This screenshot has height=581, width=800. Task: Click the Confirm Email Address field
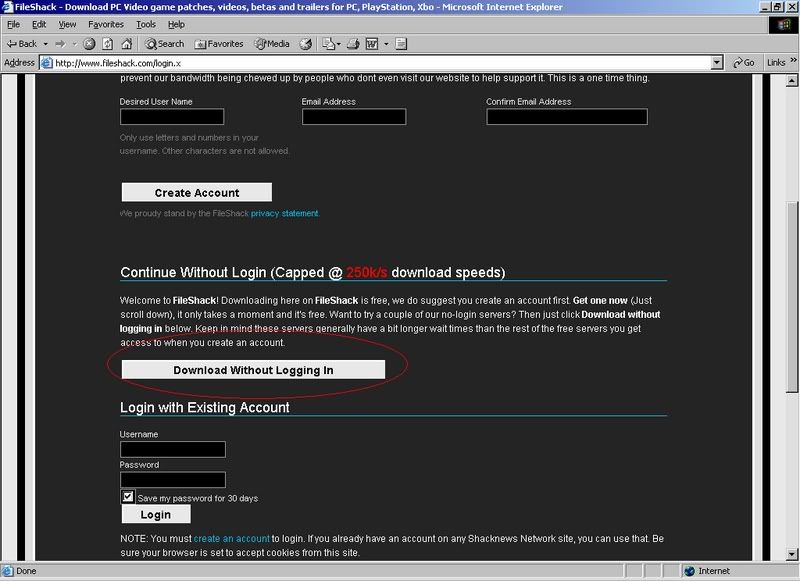(x=567, y=116)
